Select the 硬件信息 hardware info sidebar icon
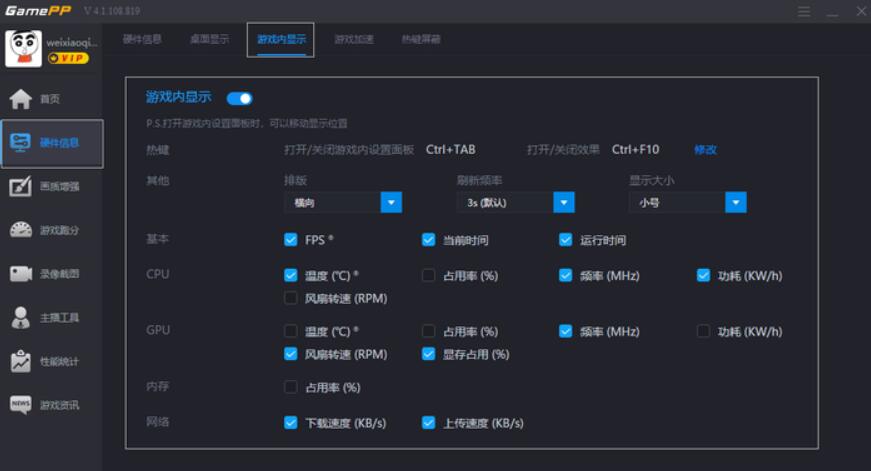Screen dimensions: 871x471 pos(21,142)
